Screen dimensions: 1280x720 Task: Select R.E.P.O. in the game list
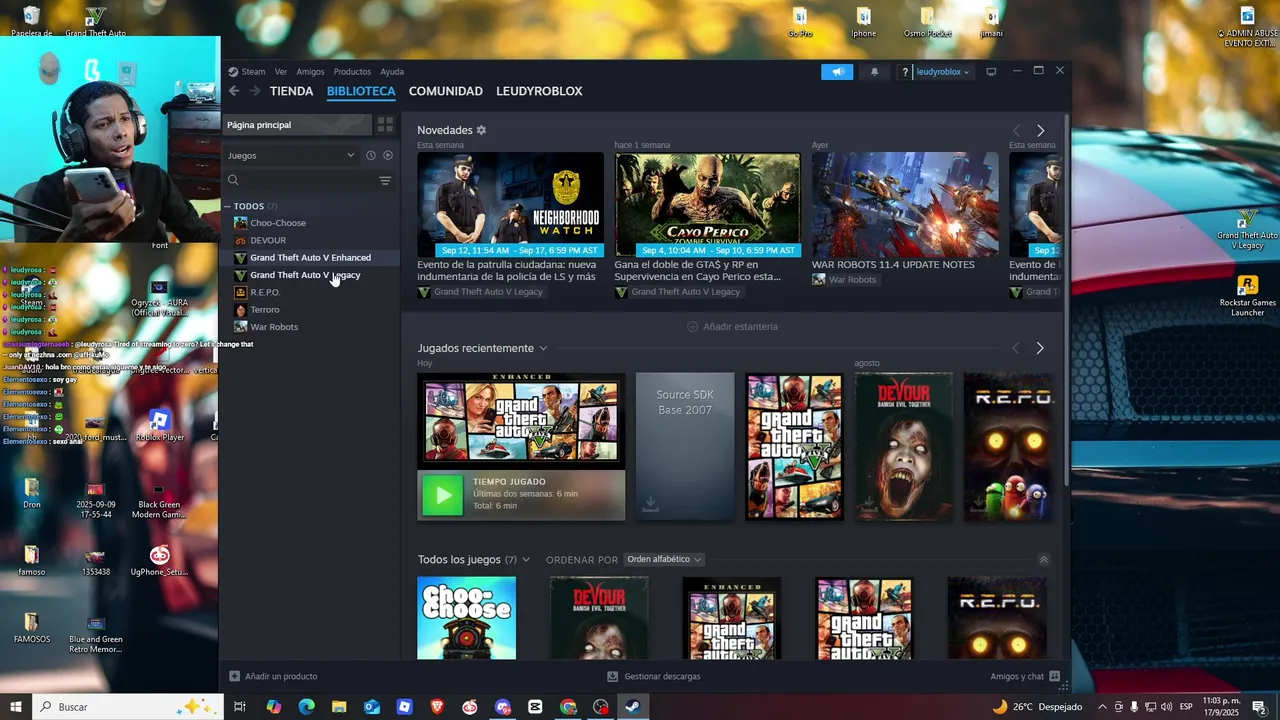click(x=265, y=292)
